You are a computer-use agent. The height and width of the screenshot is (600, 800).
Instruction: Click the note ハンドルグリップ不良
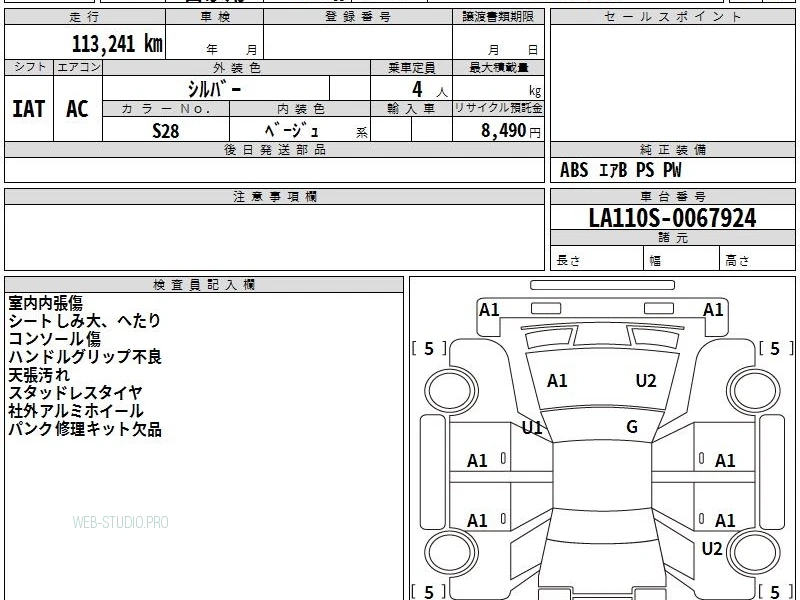pos(85,357)
